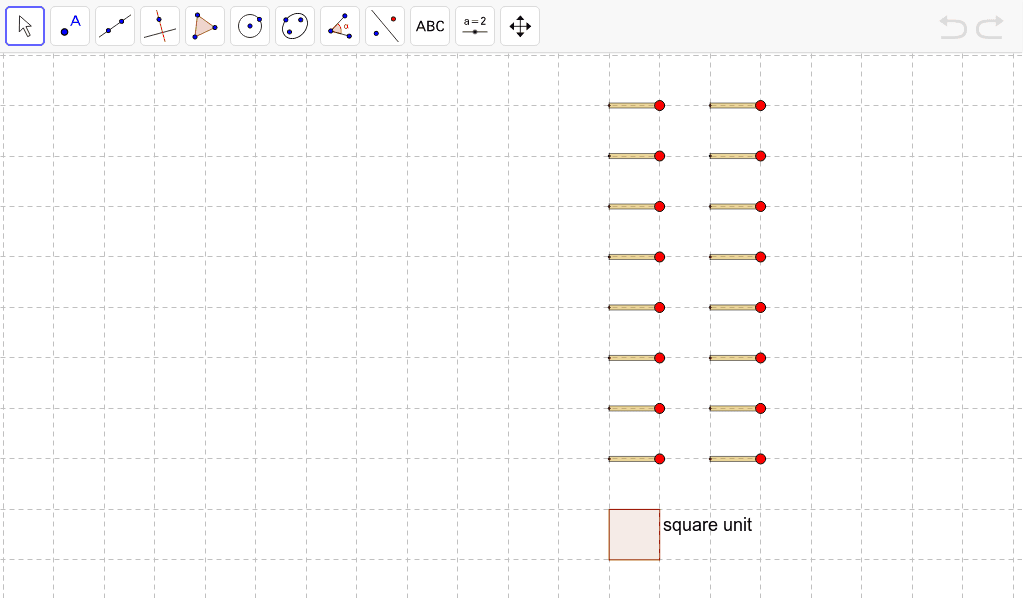Select fifth red point in left column

660,308
